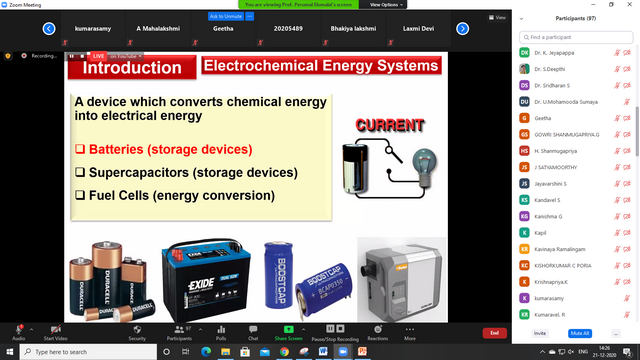
Task: Open the More options icon
Action: [410, 329]
